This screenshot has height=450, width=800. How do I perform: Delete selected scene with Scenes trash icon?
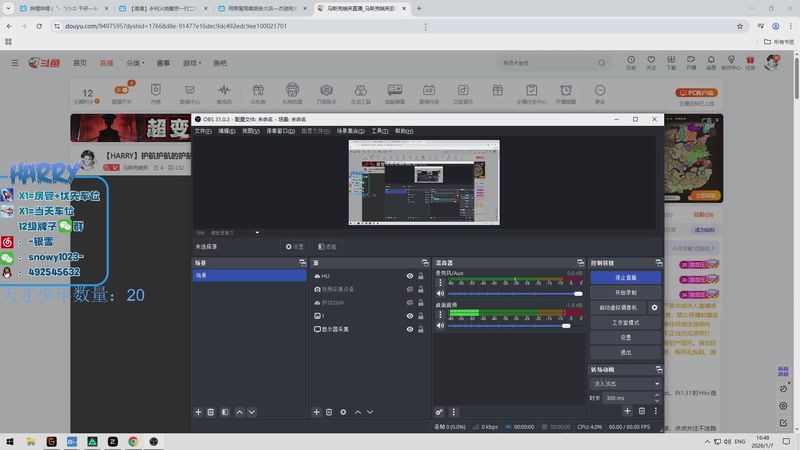[211, 412]
